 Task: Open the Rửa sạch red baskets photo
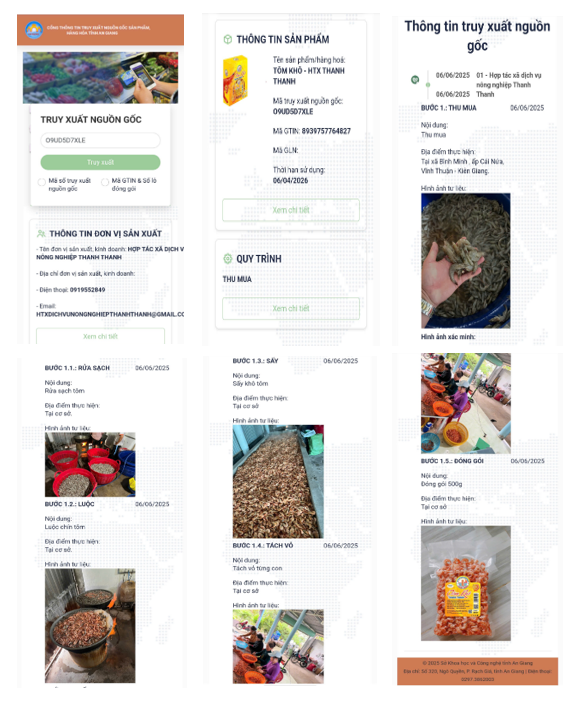click(x=90, y=464)
